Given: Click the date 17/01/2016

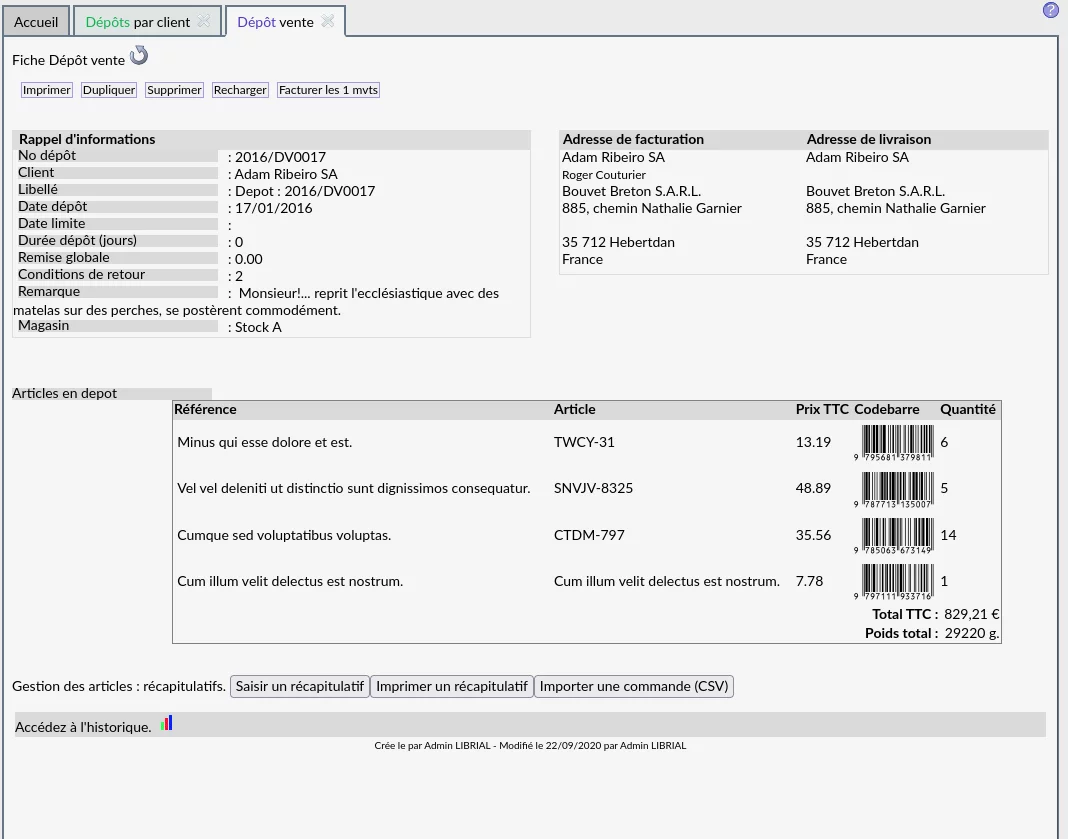Looking at the screenshot, I should (x=274, y=208).
